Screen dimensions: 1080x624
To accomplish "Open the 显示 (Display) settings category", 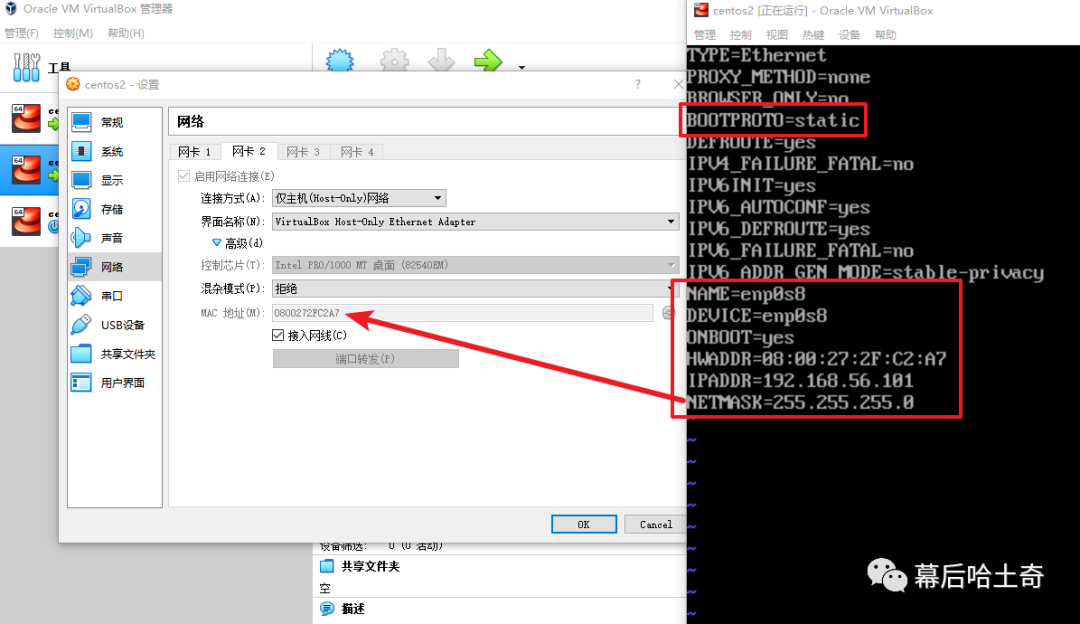I will pyautogui.click(x=110, y=180).
